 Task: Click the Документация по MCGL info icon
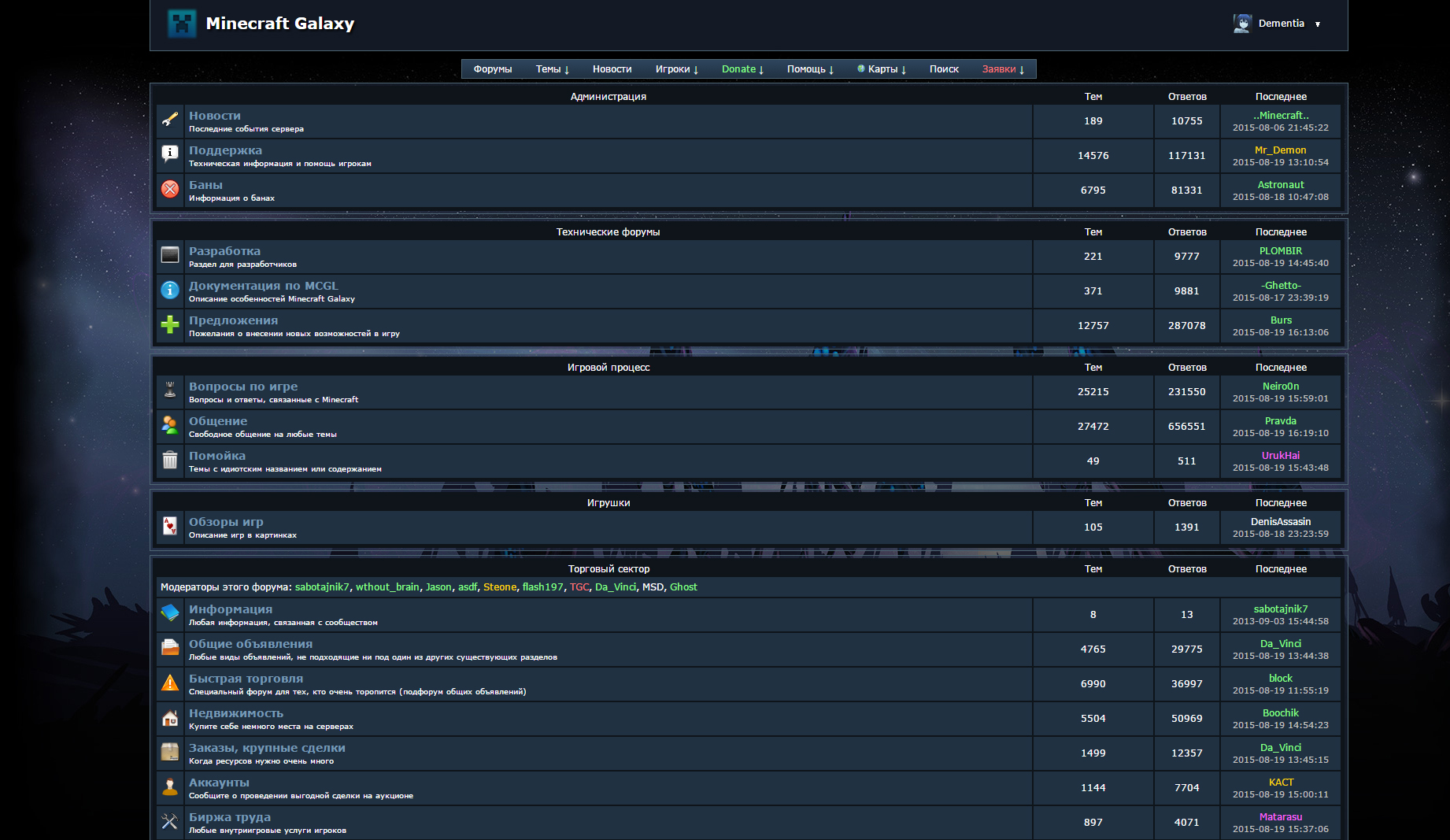pyautogui.click(x=170, y=290)
